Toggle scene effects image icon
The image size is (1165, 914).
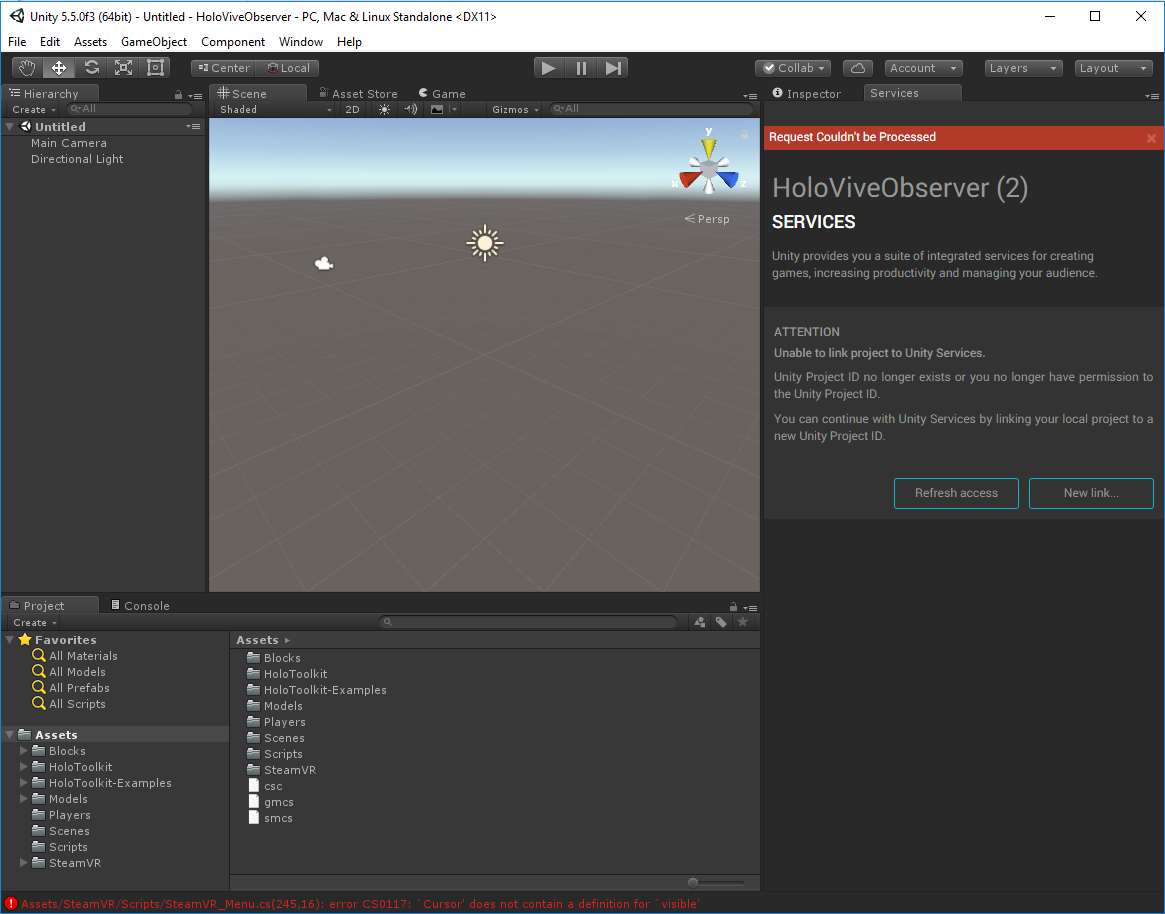pyautogui.click(x=437, y=109)
